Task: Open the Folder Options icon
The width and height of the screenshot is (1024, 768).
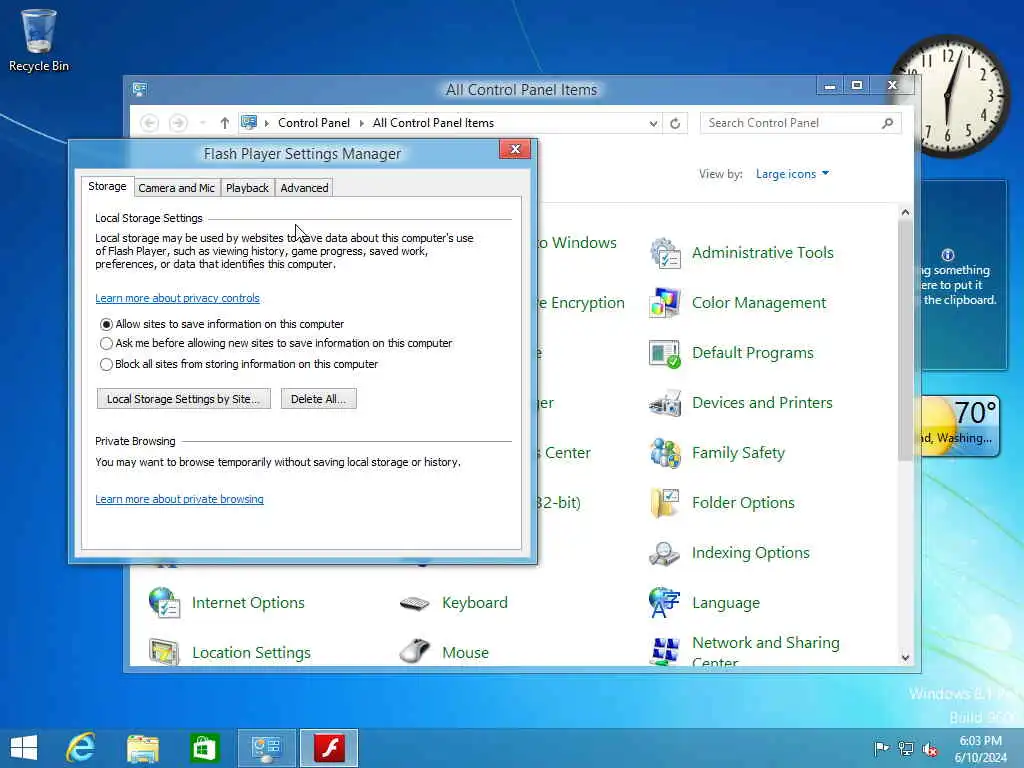Action: click(665, 503)
